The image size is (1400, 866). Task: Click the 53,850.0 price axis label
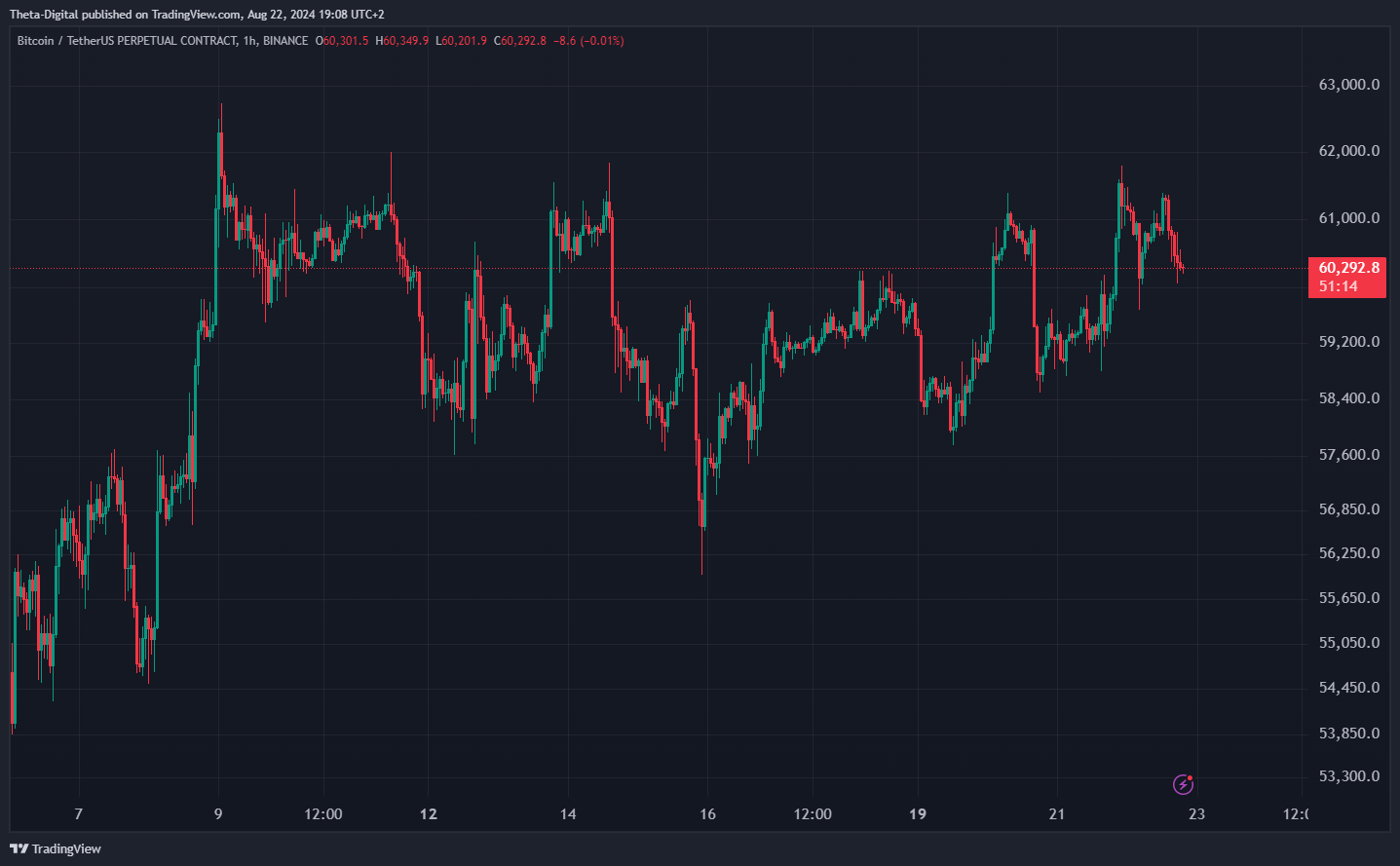tap(1349, 734)
